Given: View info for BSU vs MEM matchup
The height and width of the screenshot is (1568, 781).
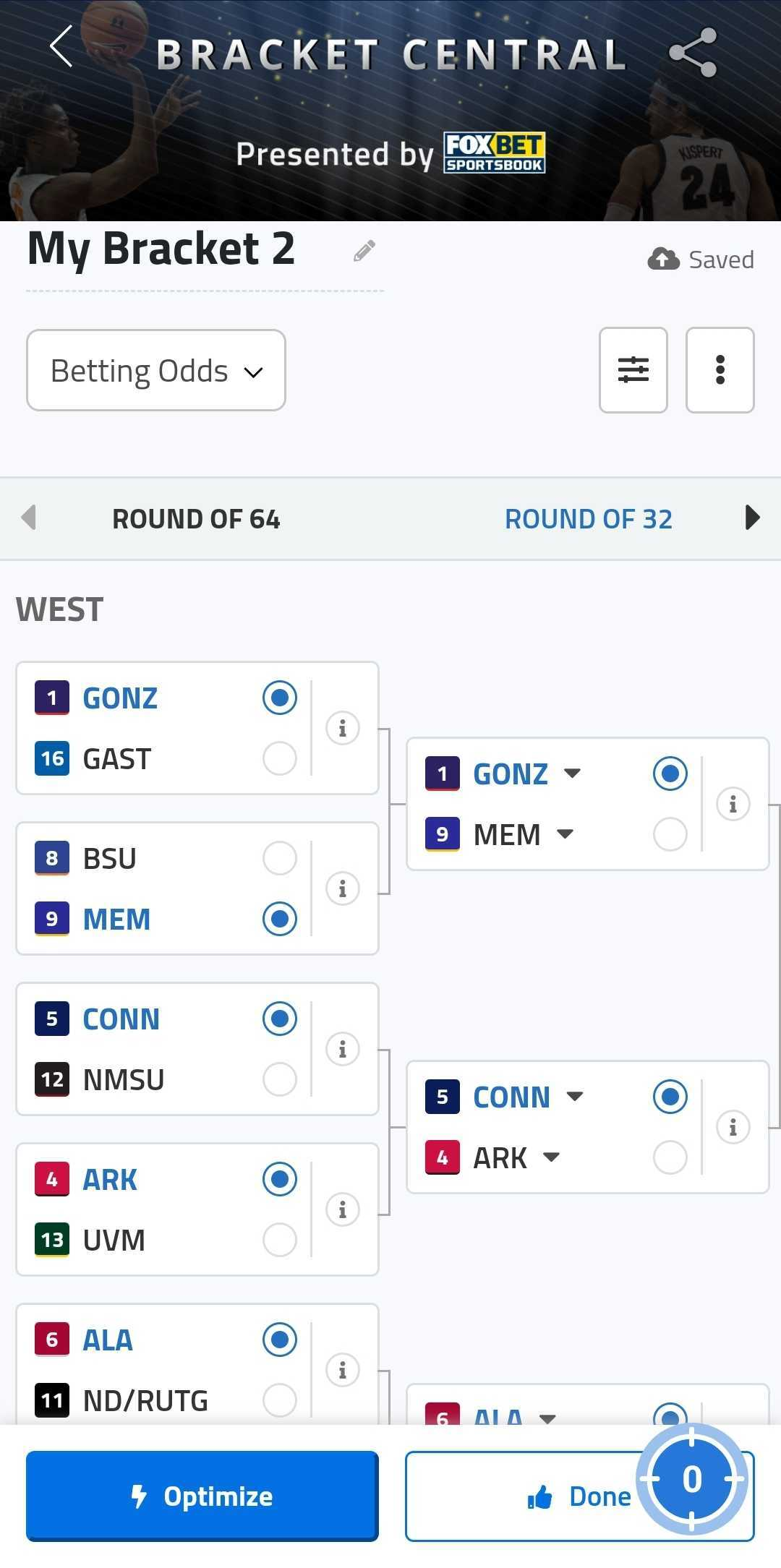Looking at the screenshot, I should [x=343, y=888].
